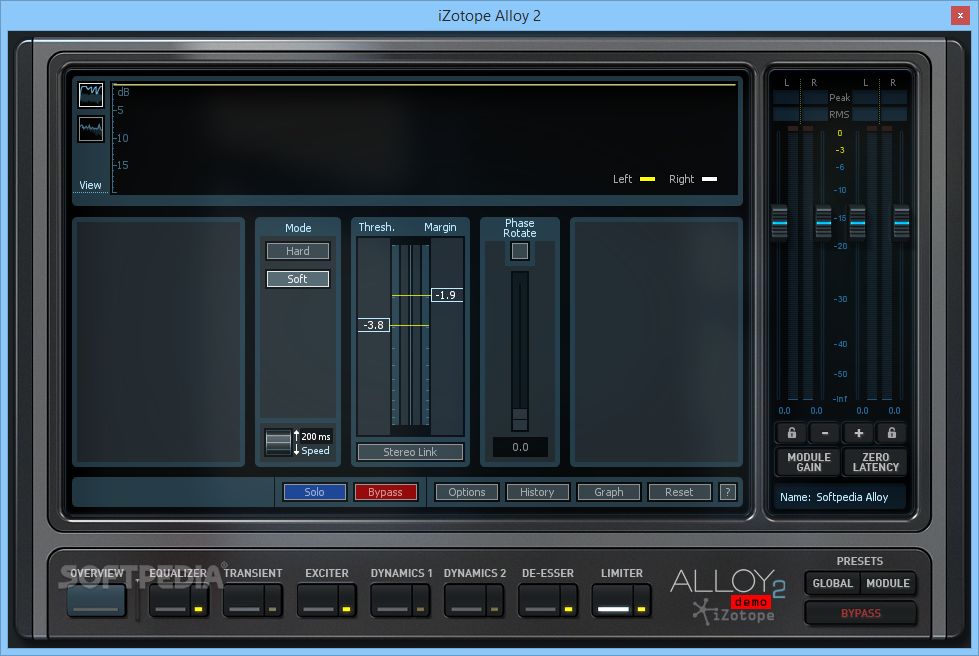This screenshot has width=979, height=656.
Task: Select the upper spectrum View icon
Action: pos(91,95)
